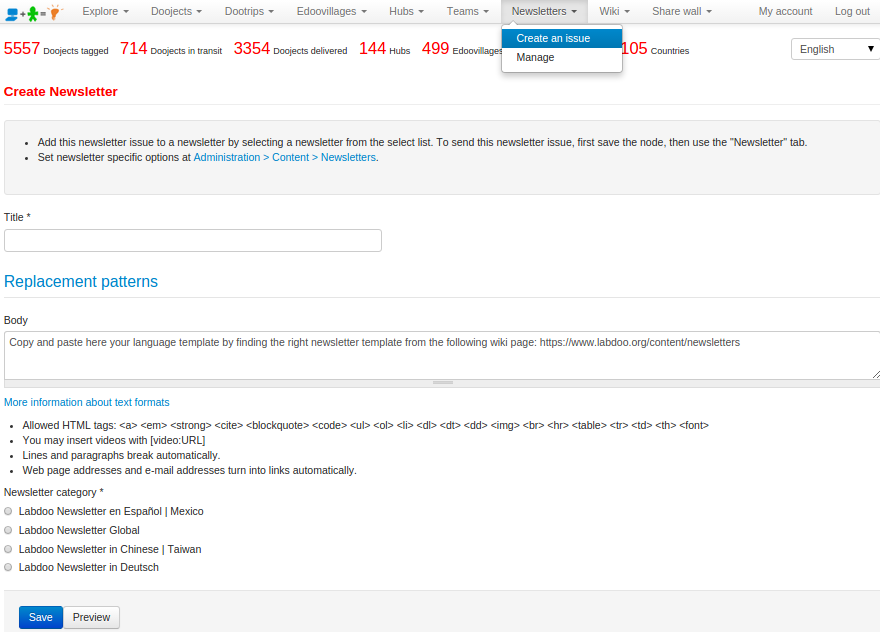Follow the Administration > Content > Newsletters link
880x632 pixels.
(285, 158)
